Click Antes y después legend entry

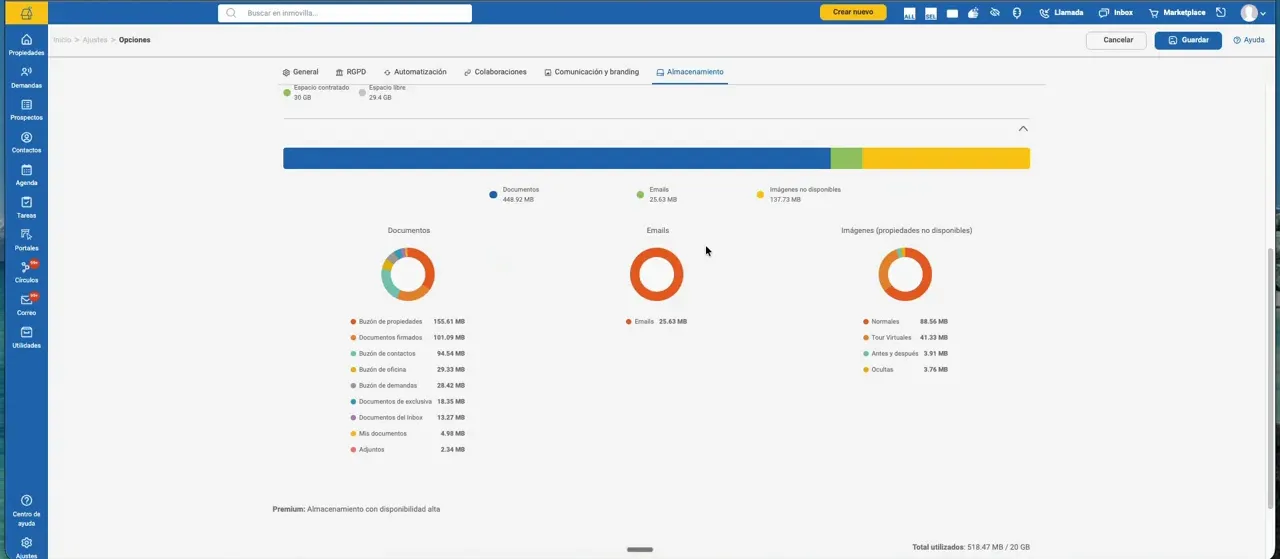pos(905,354)
